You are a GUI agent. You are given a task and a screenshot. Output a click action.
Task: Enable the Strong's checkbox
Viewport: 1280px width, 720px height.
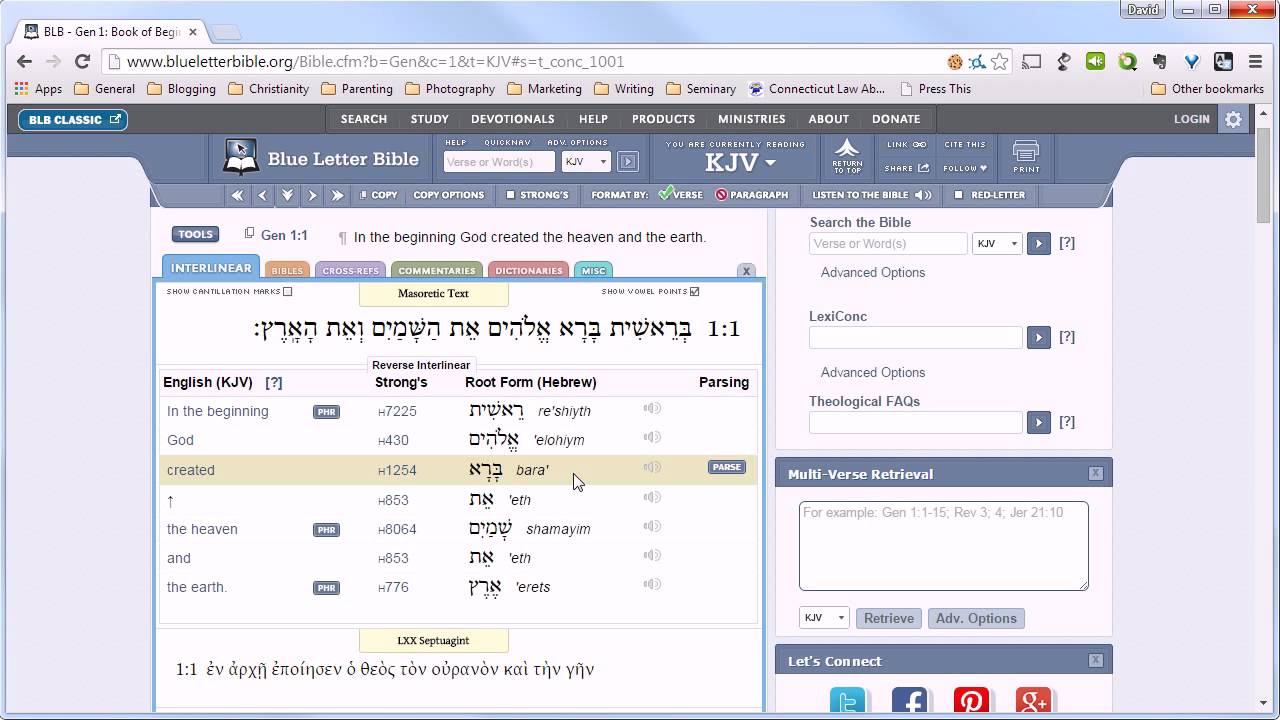coord(510,195)
